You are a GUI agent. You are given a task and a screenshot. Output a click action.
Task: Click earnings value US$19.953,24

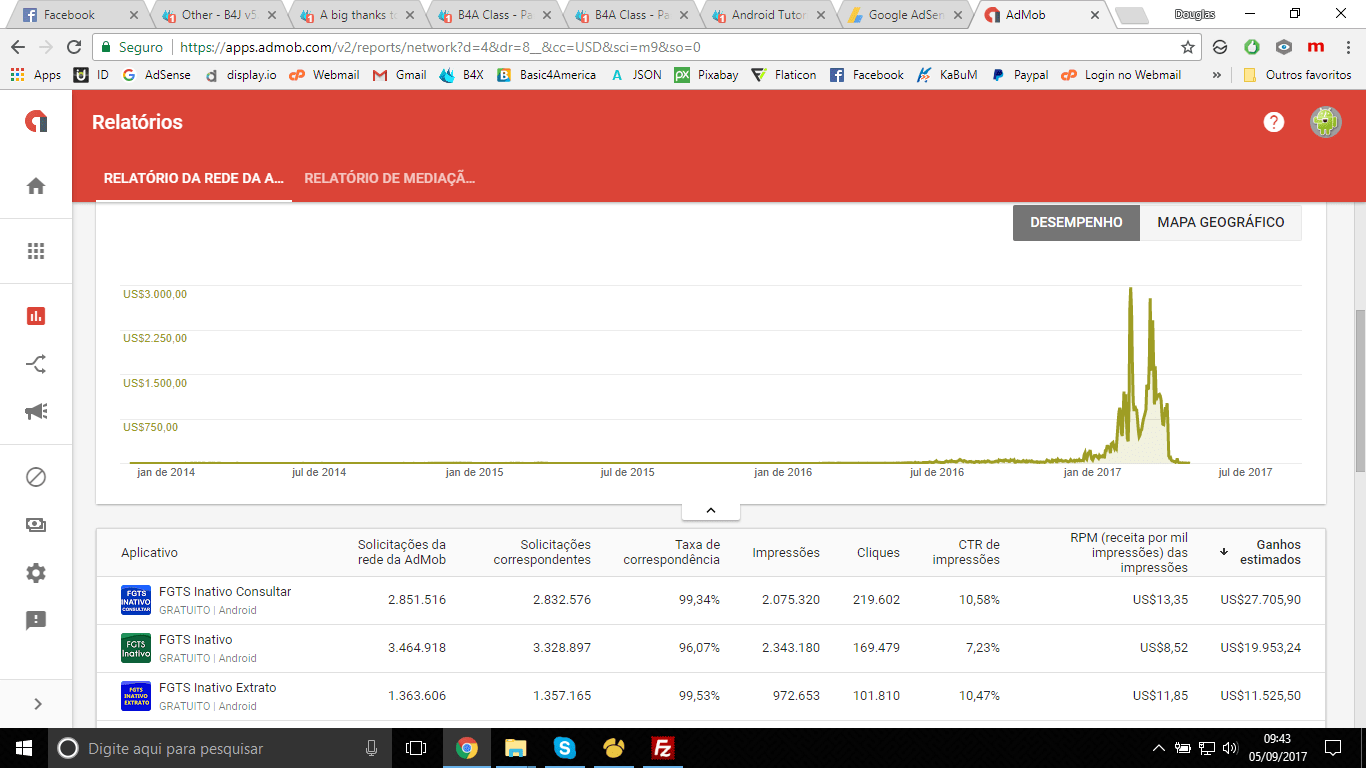1261,648
